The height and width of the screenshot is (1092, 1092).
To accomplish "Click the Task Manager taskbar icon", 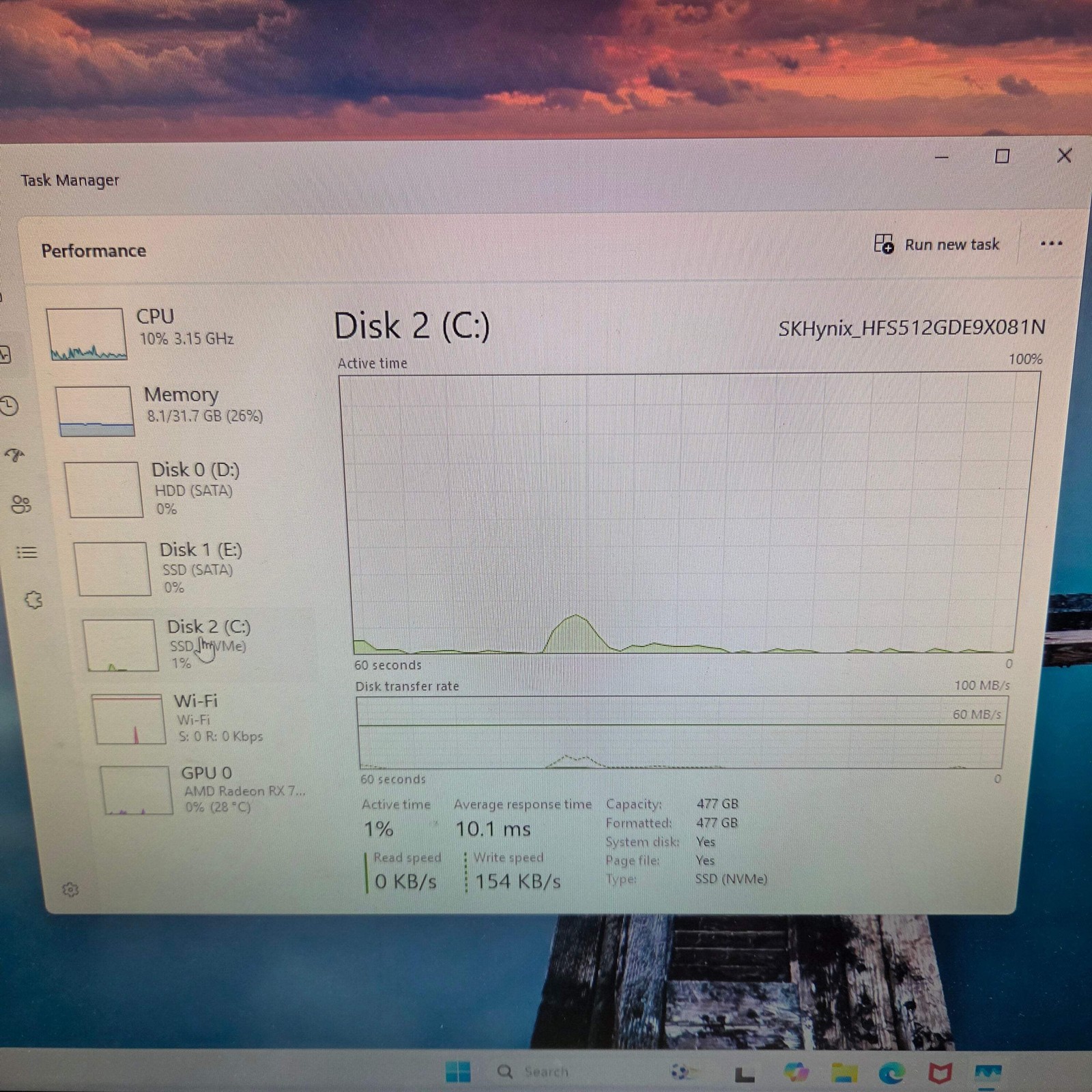I will tap(988, 1073).
